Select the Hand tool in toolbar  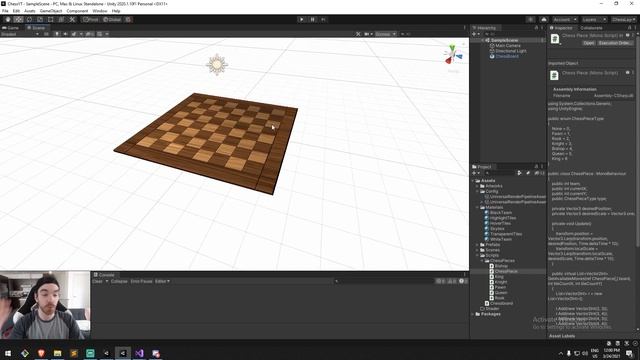point(8,19)
